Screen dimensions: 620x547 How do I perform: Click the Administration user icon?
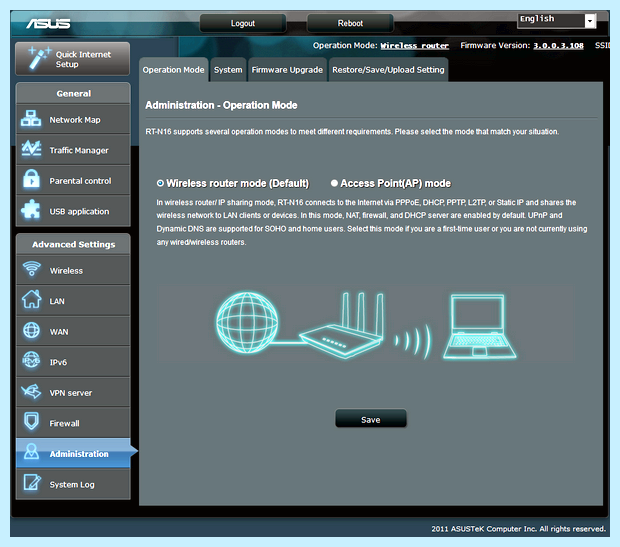(31, 451)
